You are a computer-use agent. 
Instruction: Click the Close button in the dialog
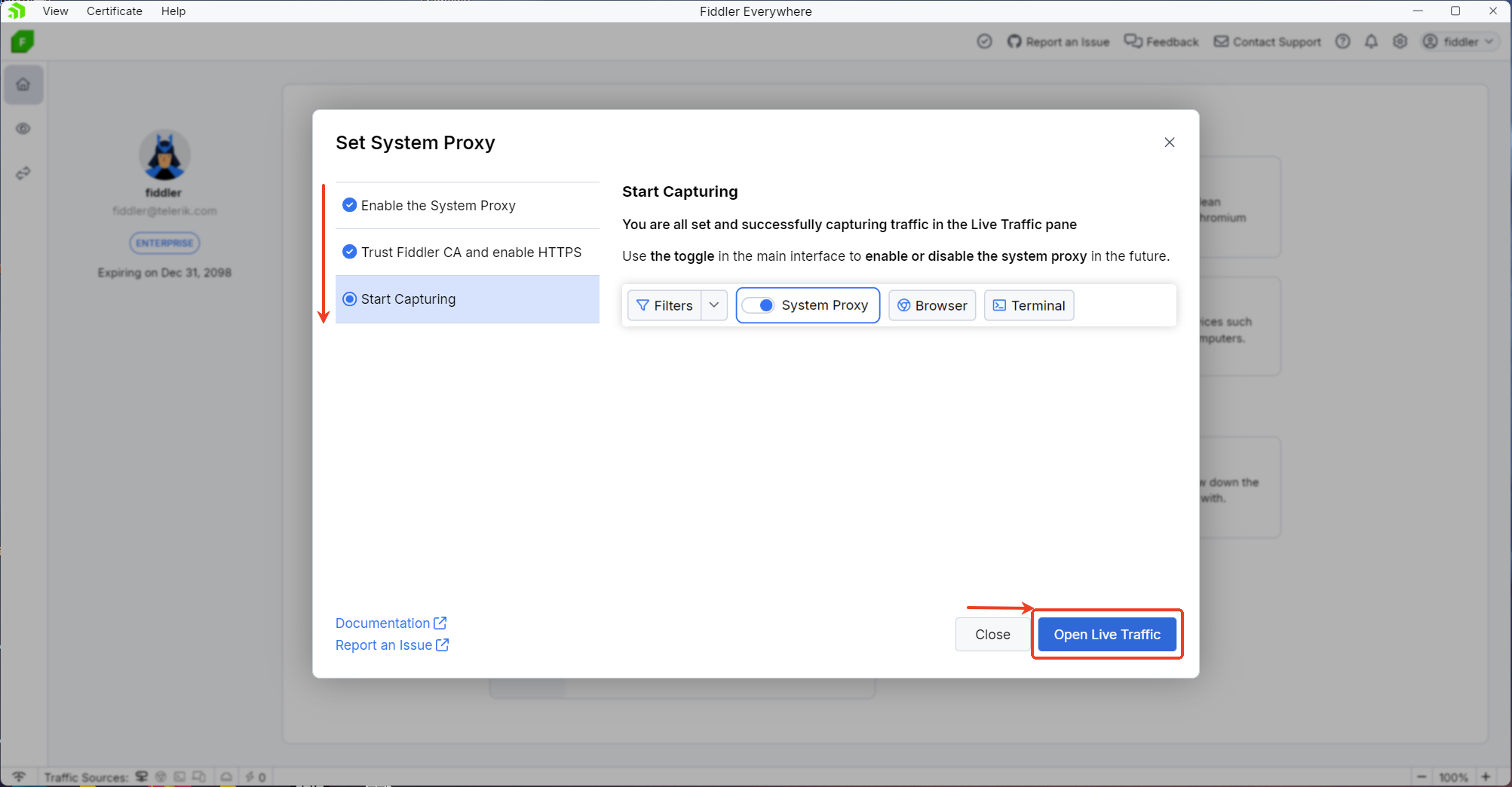pyautogui.click(x=992, y=634)
